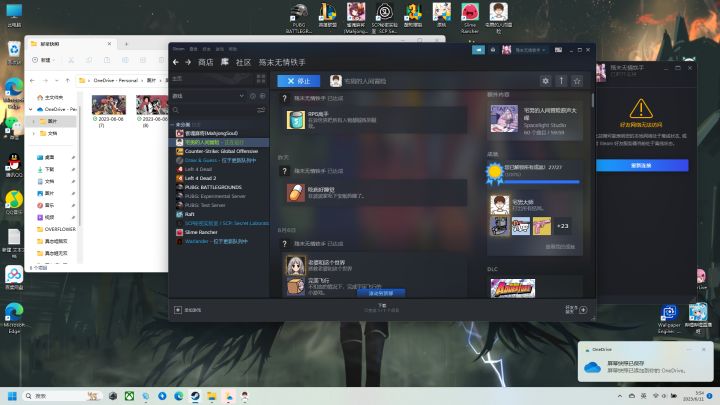Open Steam announcements megaphone button
720x405 pixels.
478,50
